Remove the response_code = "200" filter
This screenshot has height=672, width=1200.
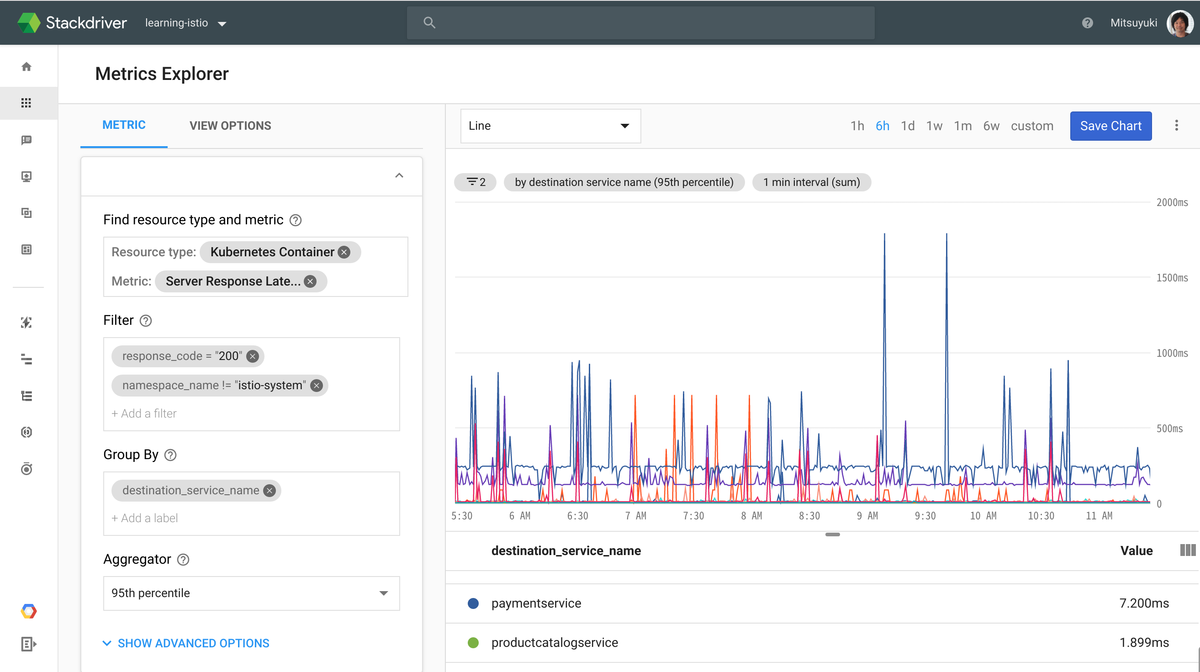[252, 356]
